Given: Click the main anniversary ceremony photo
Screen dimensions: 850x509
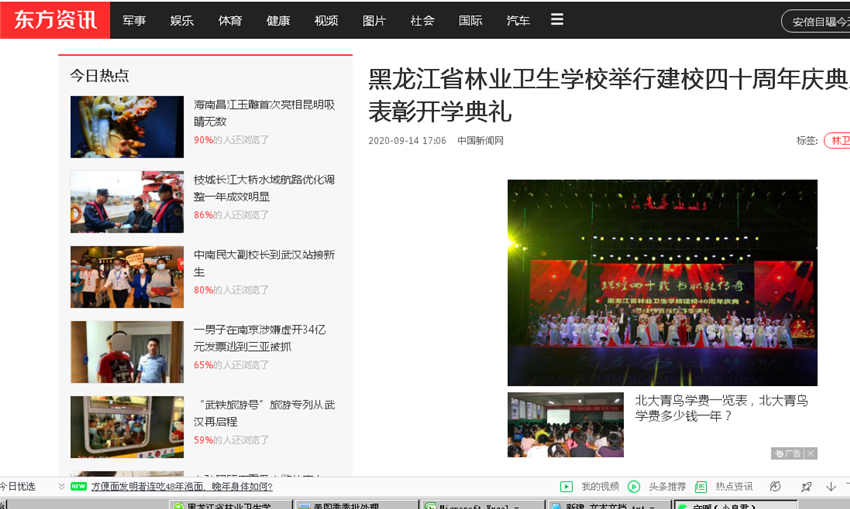Looking at the screenshot, I should click(x=662, y=282).
